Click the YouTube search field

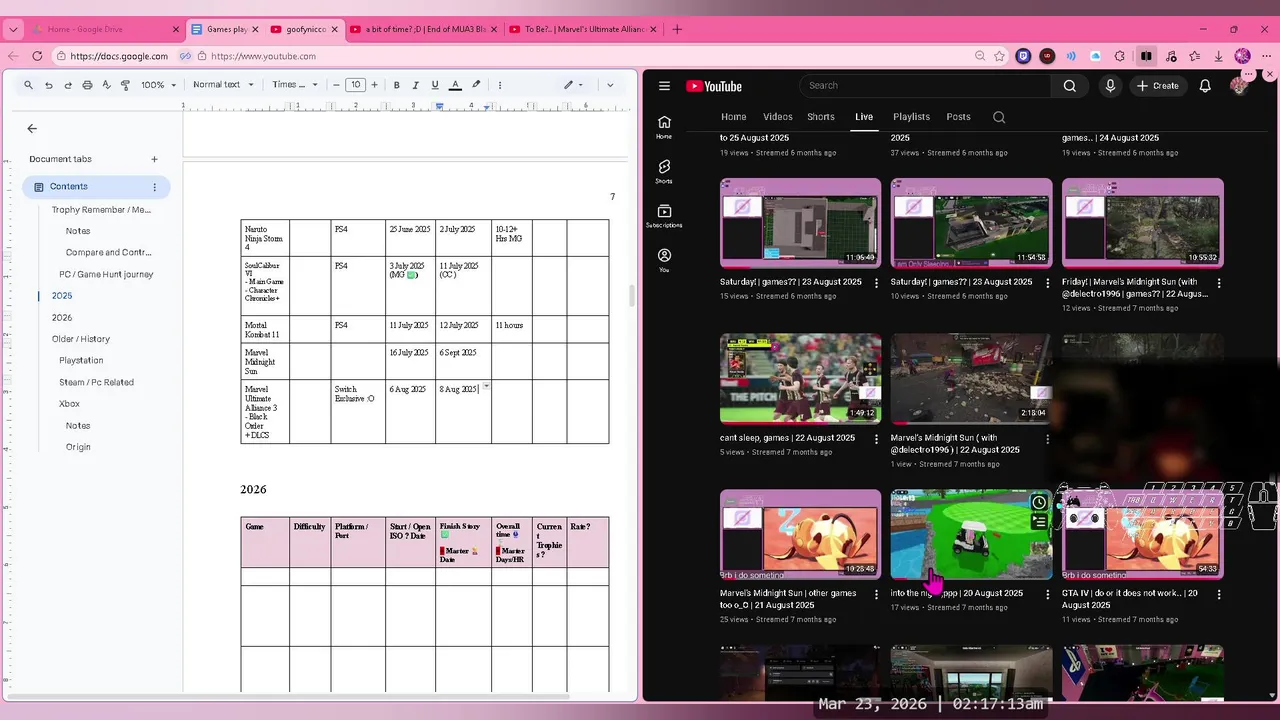[925, 86]
